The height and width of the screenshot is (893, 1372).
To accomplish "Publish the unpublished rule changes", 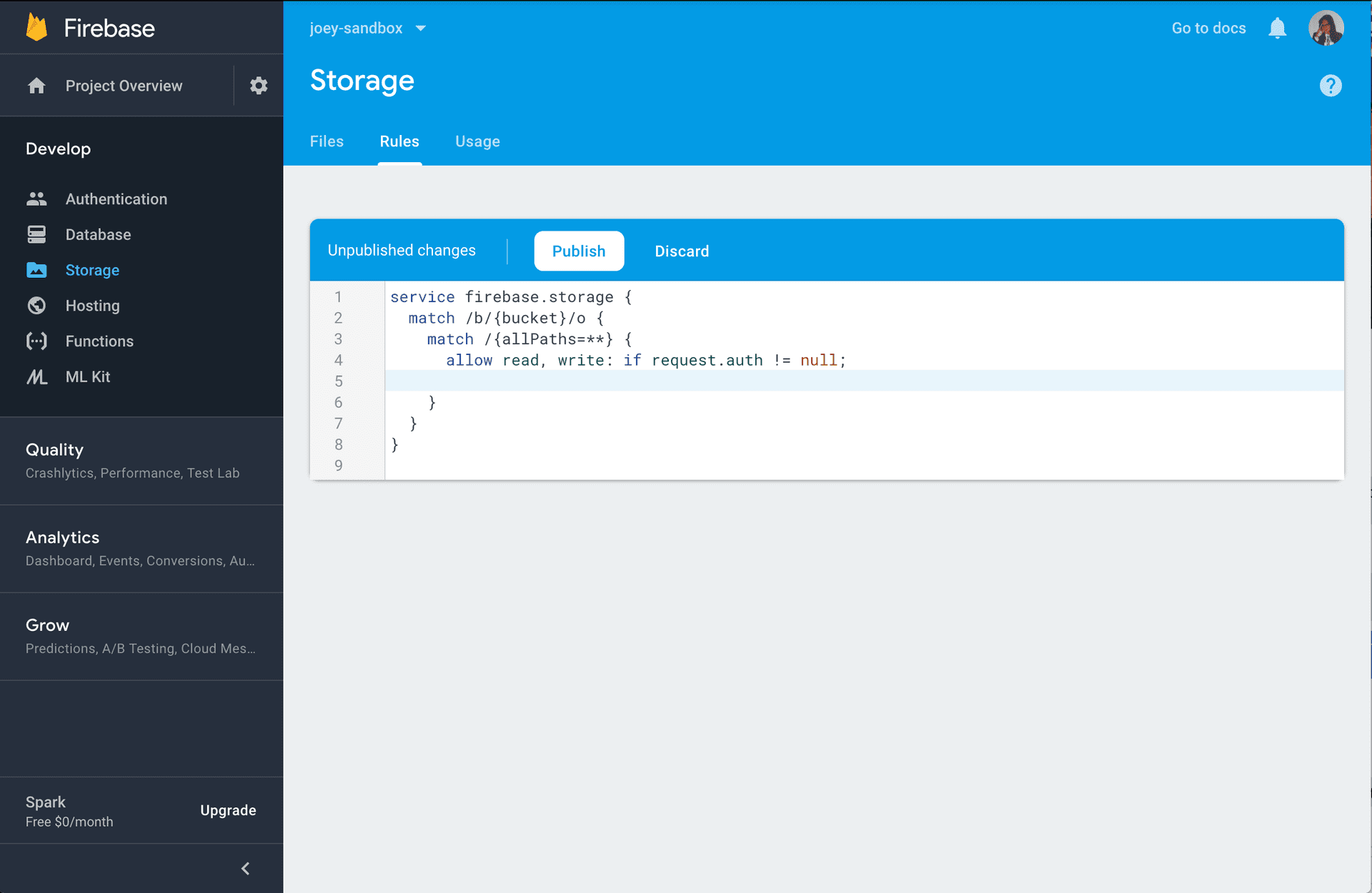I will click(579, 251).
